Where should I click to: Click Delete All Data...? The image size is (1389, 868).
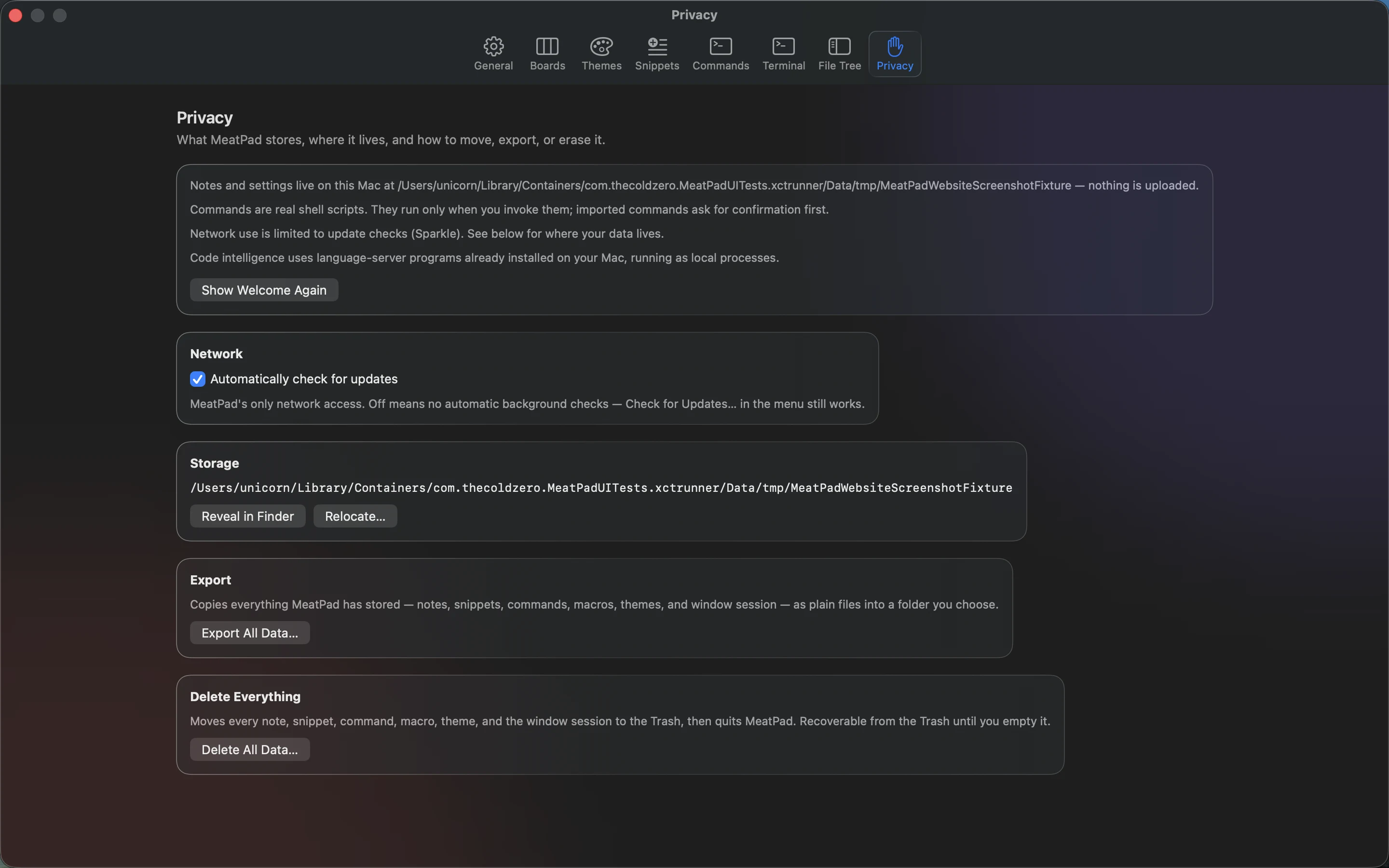[x=250, y=749]
